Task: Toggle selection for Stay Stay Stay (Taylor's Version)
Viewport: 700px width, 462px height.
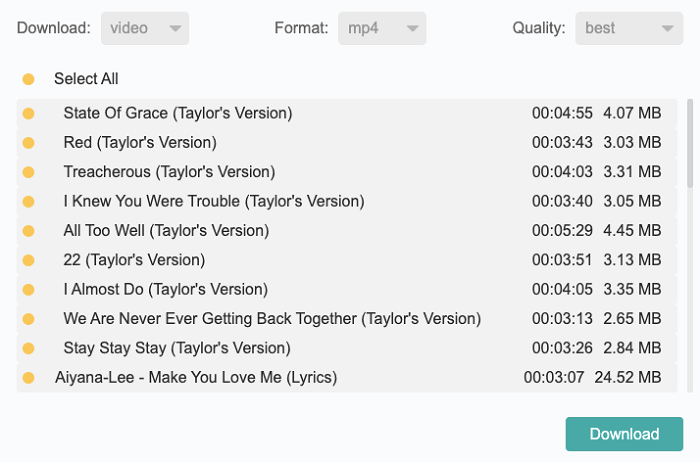Action: click(29, 348)
